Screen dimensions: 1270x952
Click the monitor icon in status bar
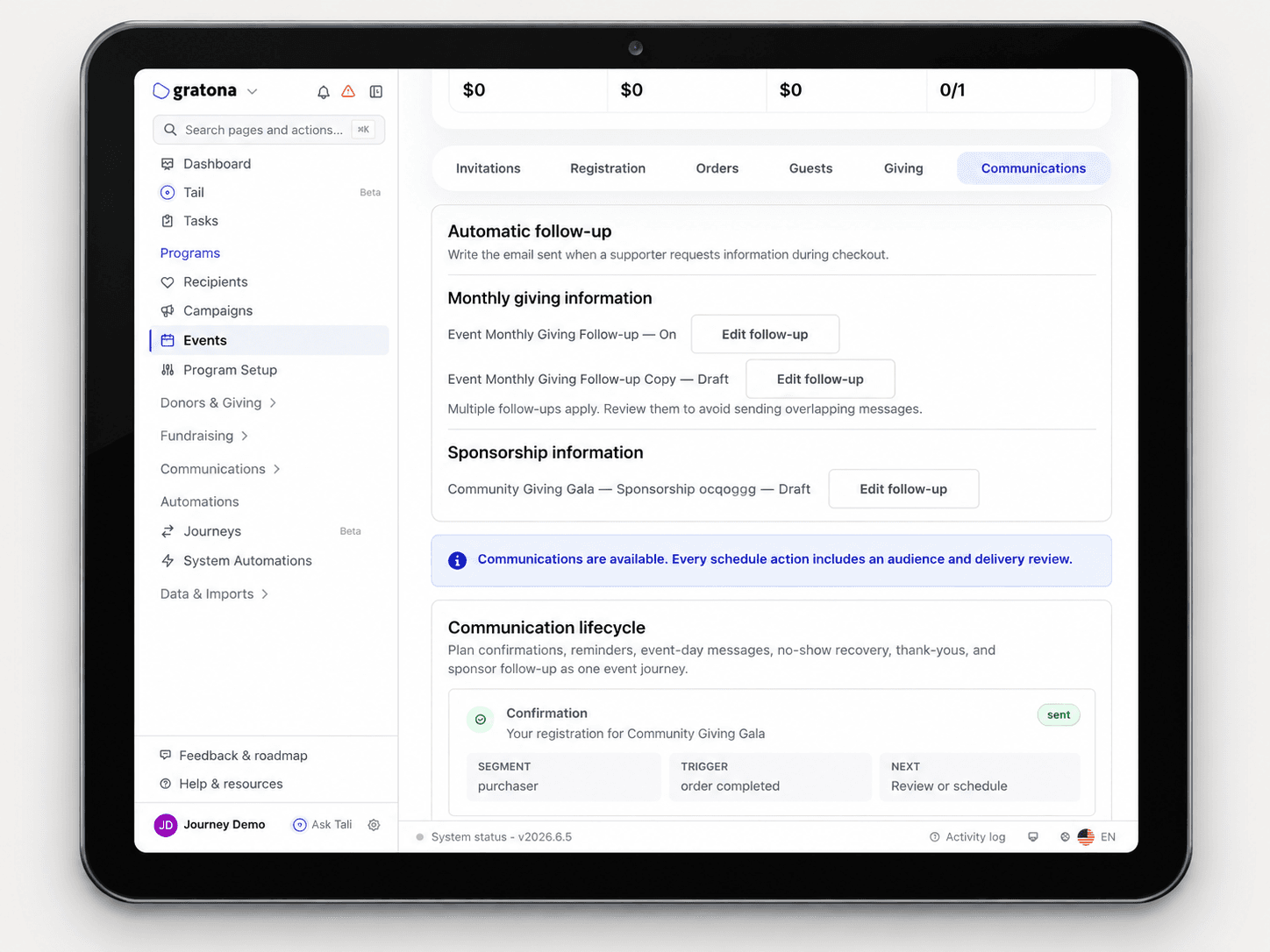(1033, 837)
